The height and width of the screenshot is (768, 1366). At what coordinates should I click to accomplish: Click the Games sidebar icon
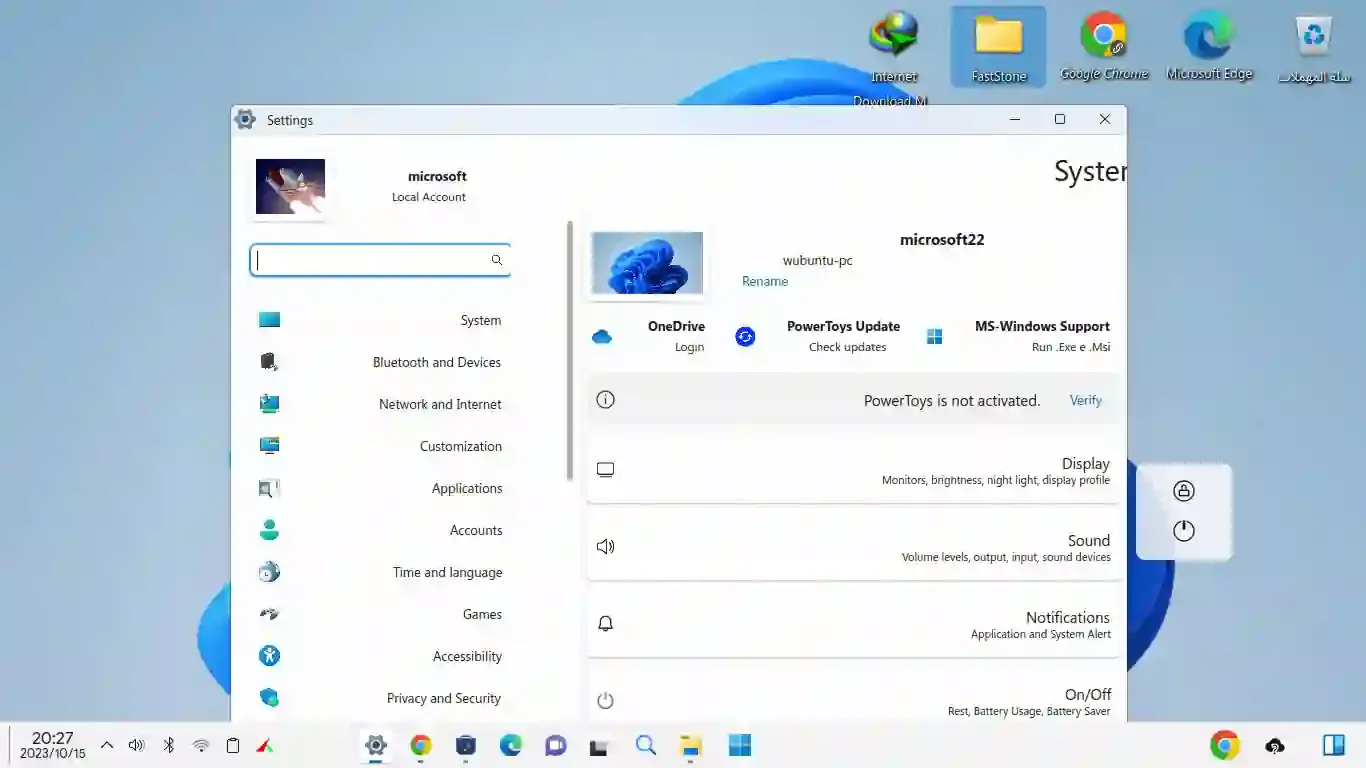pyautogui.click(x=269, y=614)
